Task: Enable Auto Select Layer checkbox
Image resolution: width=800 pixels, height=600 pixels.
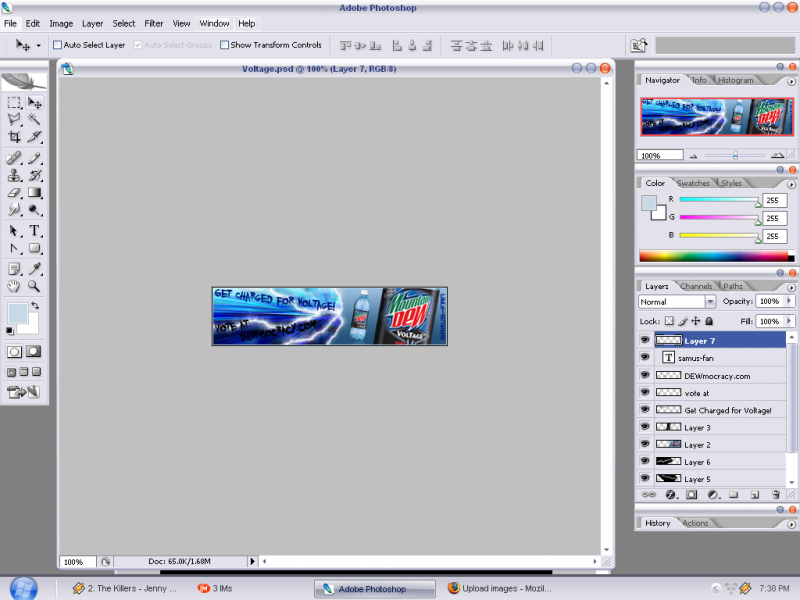Action: (58, 45)
